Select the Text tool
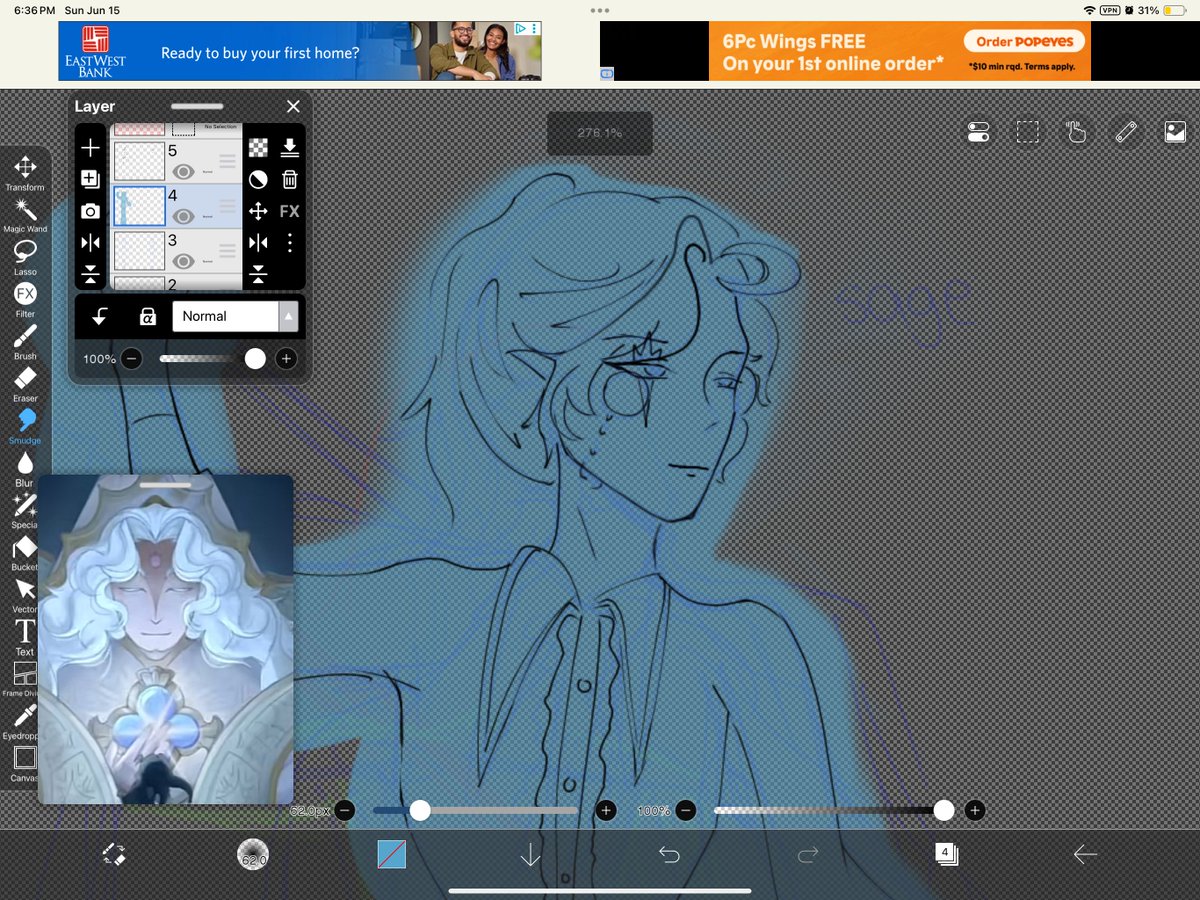This screenshot has width=1200, height=900. (25, 636)
